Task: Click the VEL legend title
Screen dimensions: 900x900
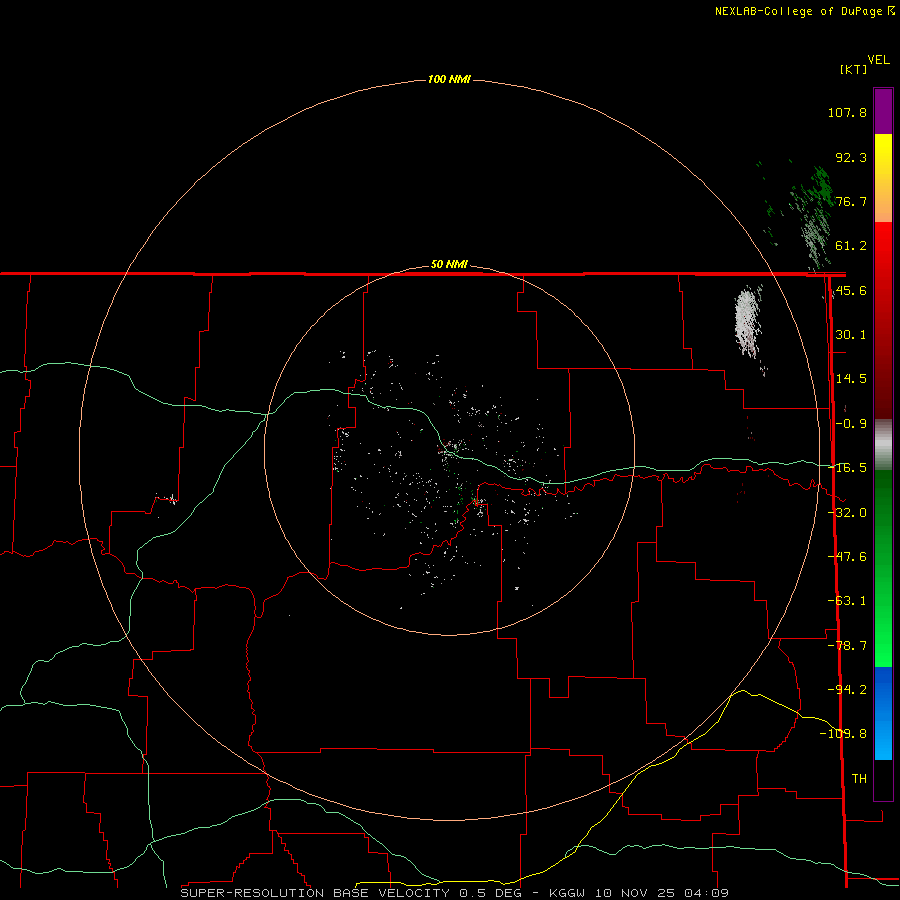Action: pyautogui.click(x=878, y=60)
